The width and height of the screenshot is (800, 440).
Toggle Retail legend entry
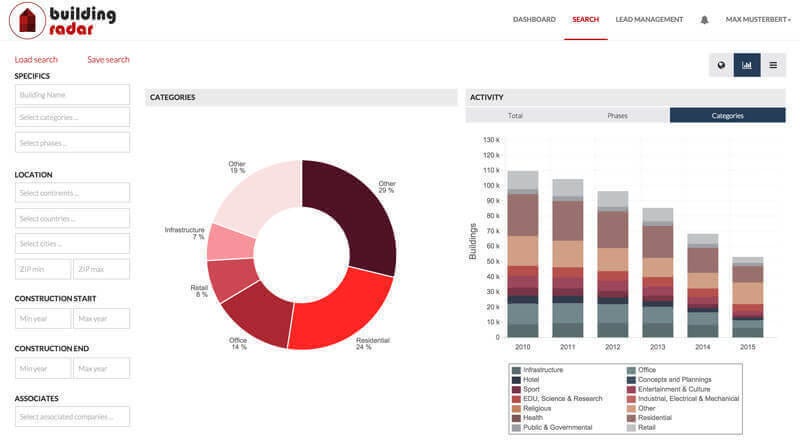click(x=641, y=427)
